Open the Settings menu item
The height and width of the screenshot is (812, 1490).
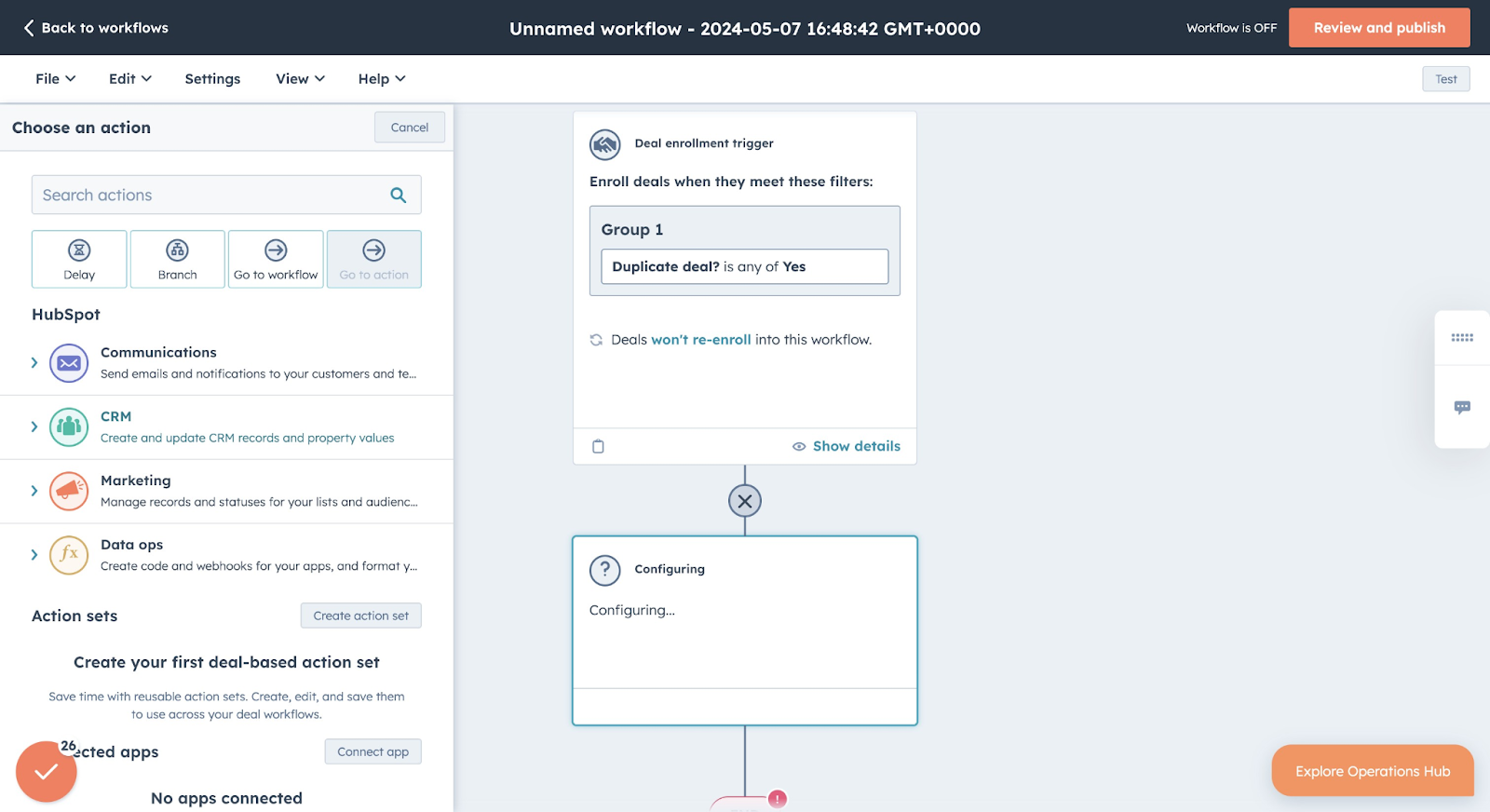pos(212,79)
